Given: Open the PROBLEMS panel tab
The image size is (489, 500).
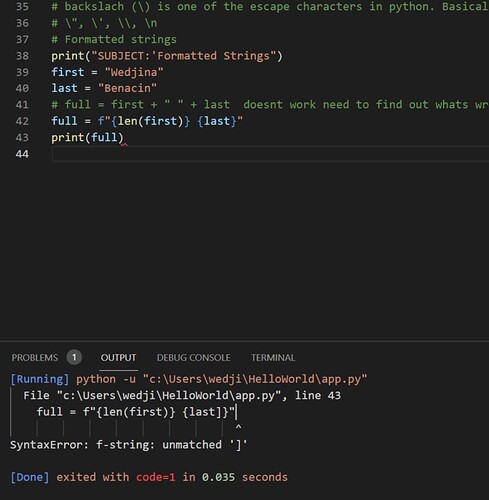Looking at the screenshot, I should click(35, 358).
